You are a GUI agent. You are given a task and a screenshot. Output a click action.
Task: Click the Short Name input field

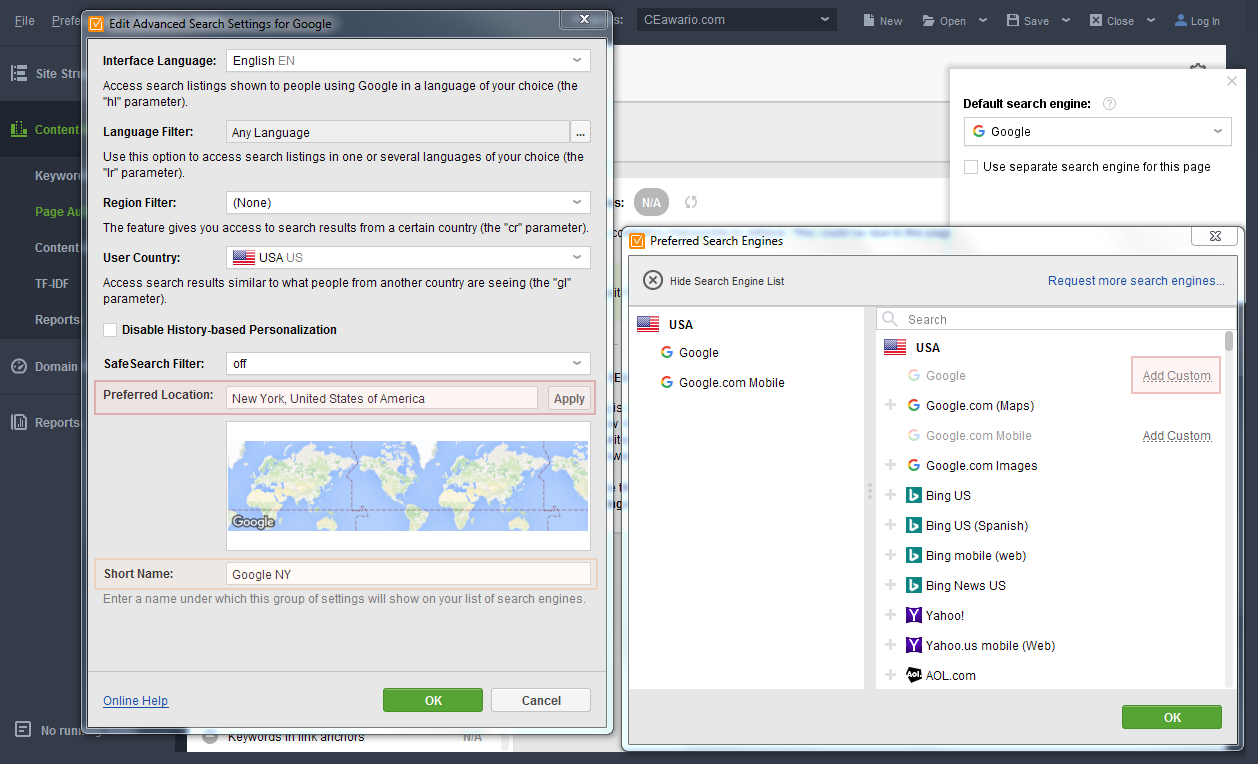(x=408, y=574)
